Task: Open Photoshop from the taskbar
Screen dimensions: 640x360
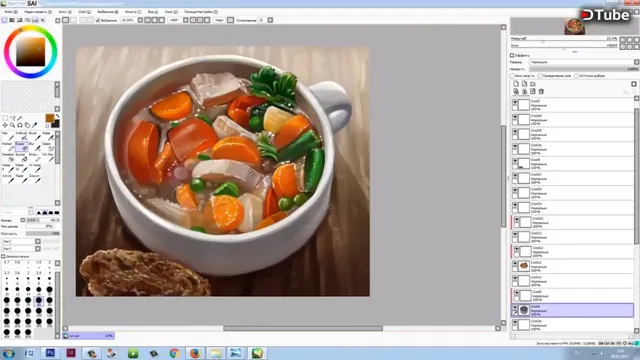Action: [50, 353]
